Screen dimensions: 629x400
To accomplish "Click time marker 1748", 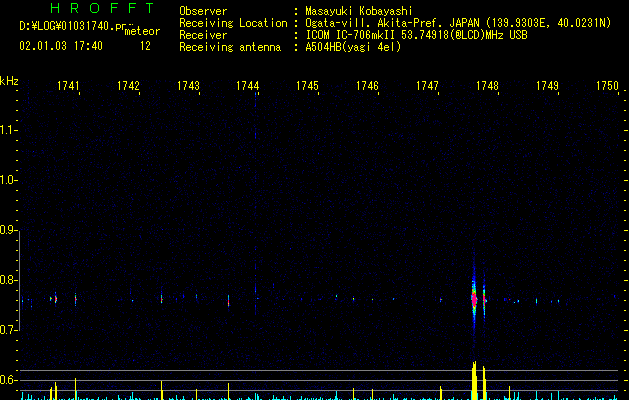I will pyautogui.click(x=487, y=86).
